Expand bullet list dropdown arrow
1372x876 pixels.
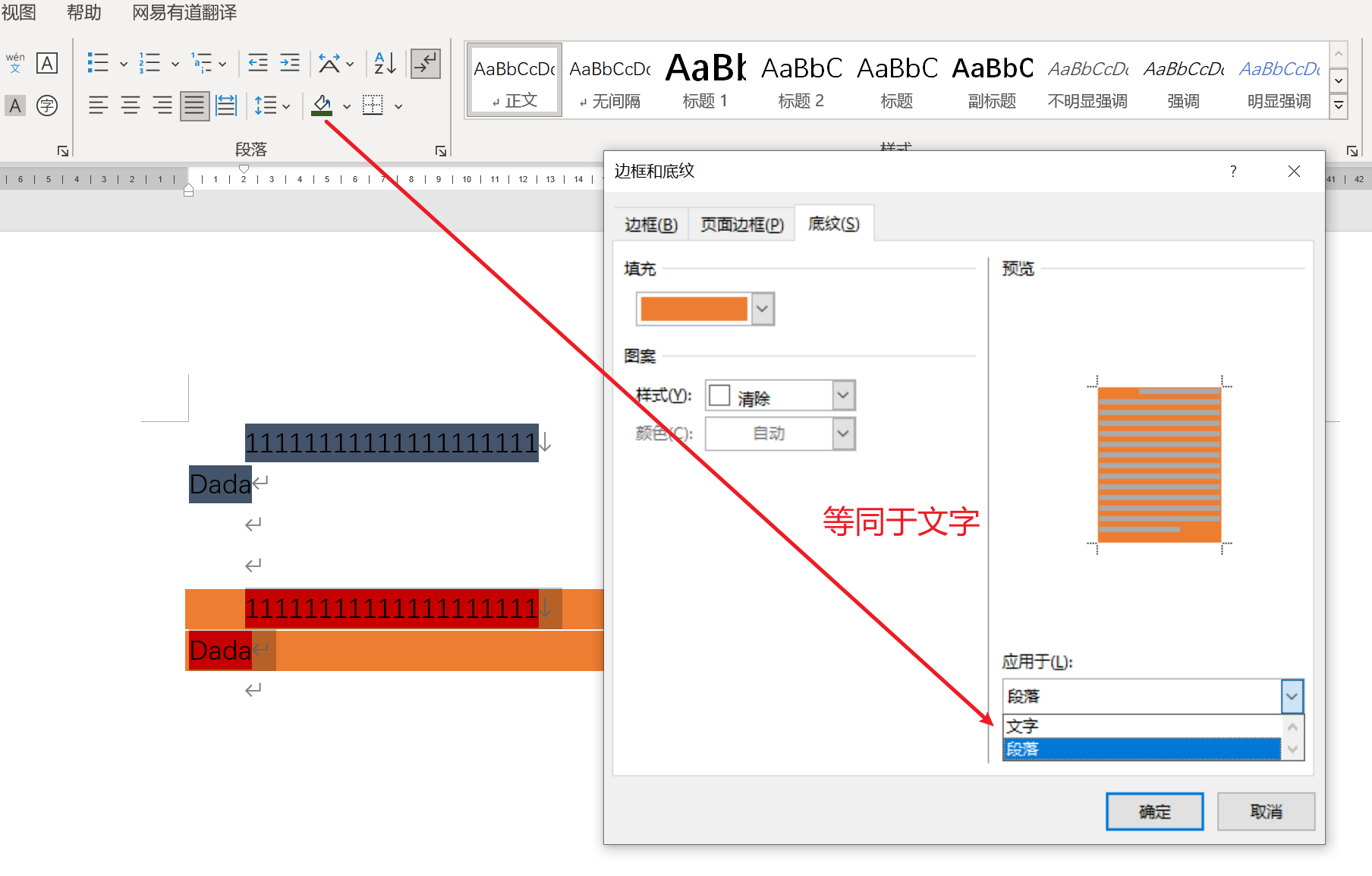123,64
